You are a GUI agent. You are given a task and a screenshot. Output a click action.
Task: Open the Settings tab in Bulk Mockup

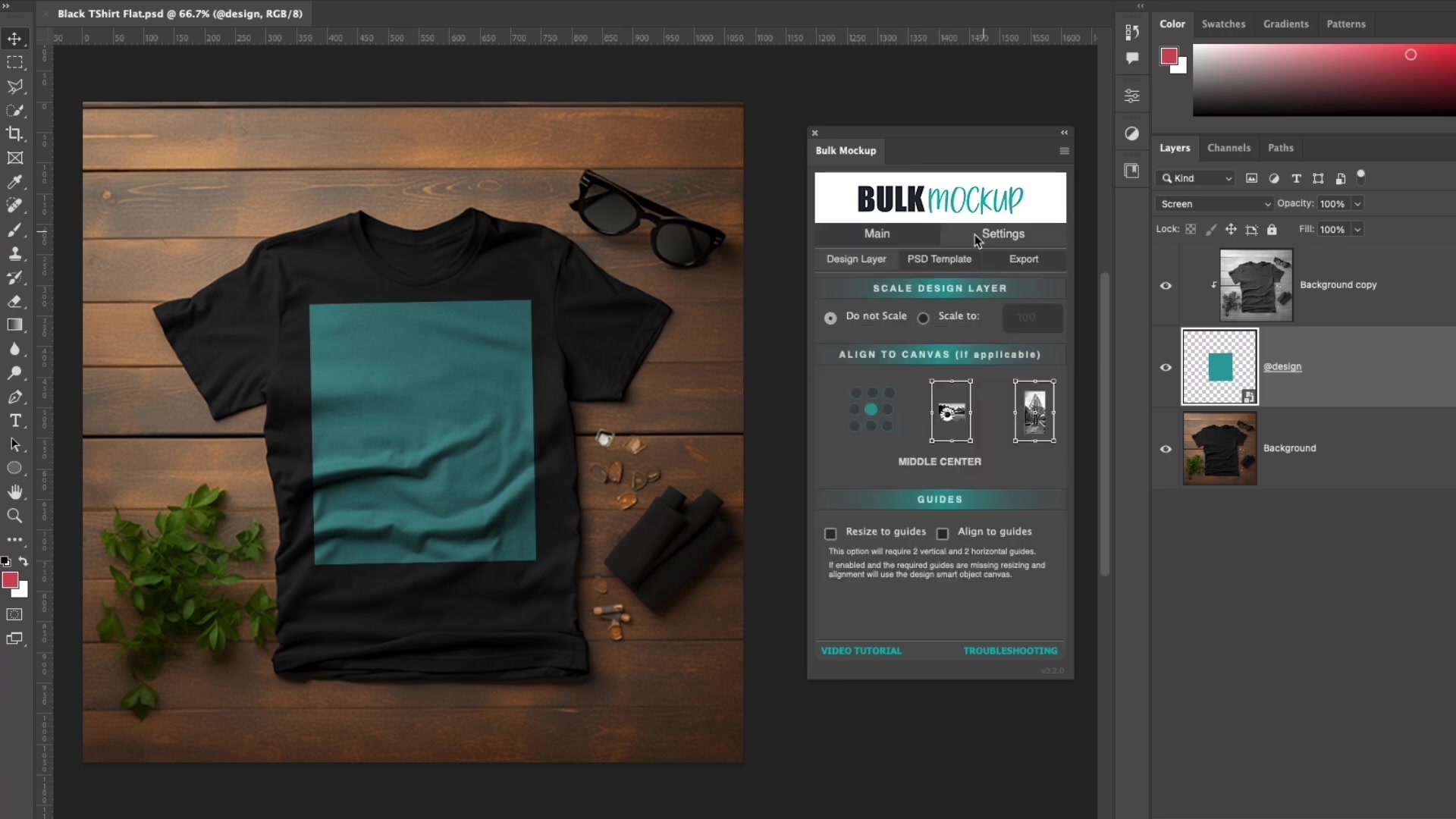[x=1003, y=234]
